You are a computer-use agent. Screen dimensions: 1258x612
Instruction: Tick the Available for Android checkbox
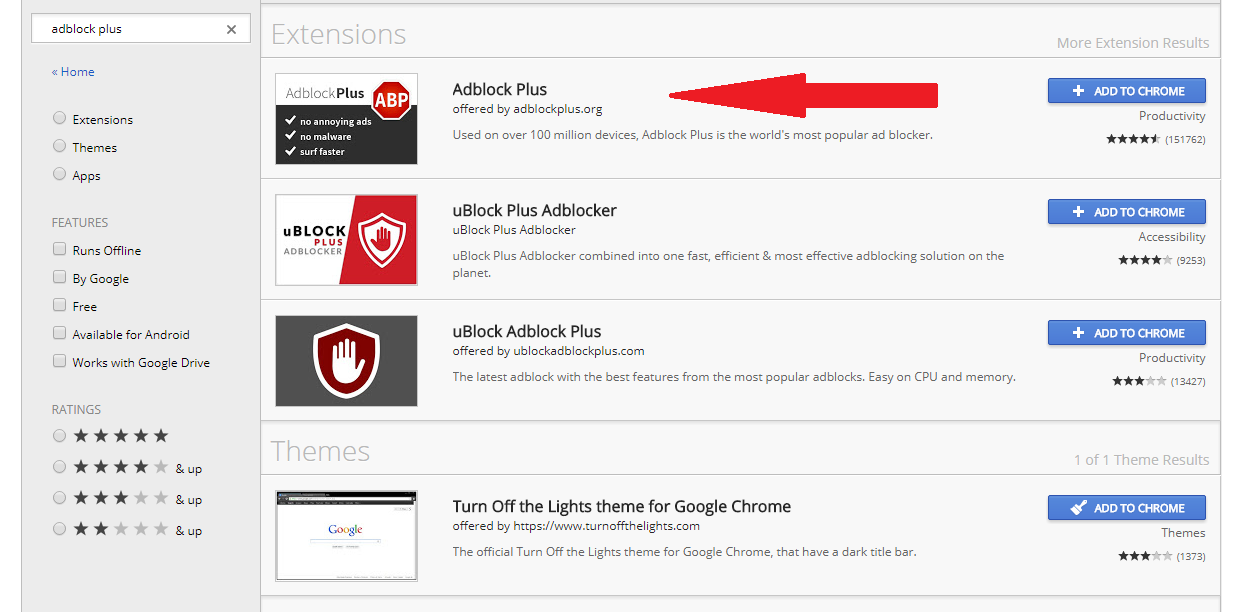[x=60, y=334]
